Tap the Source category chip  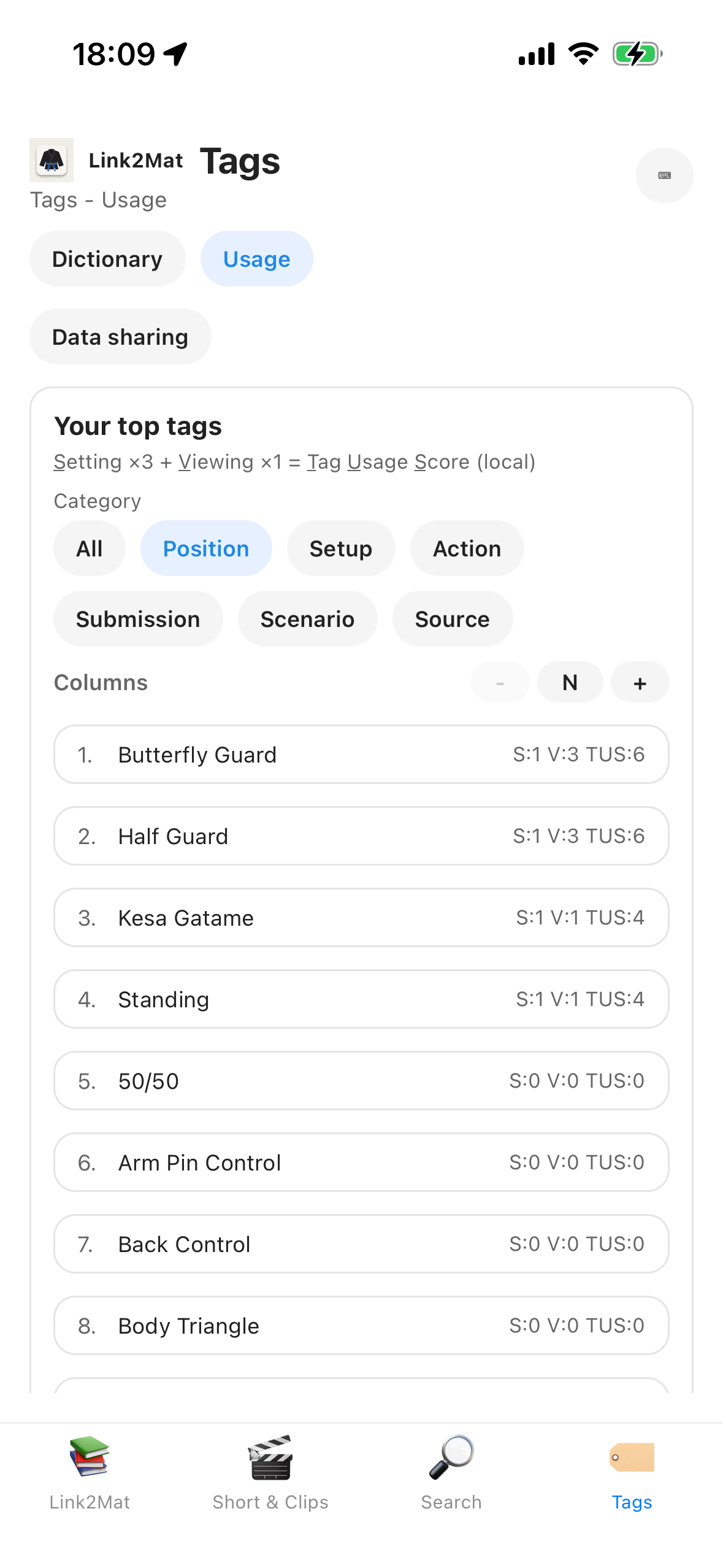tap(452, 618)
